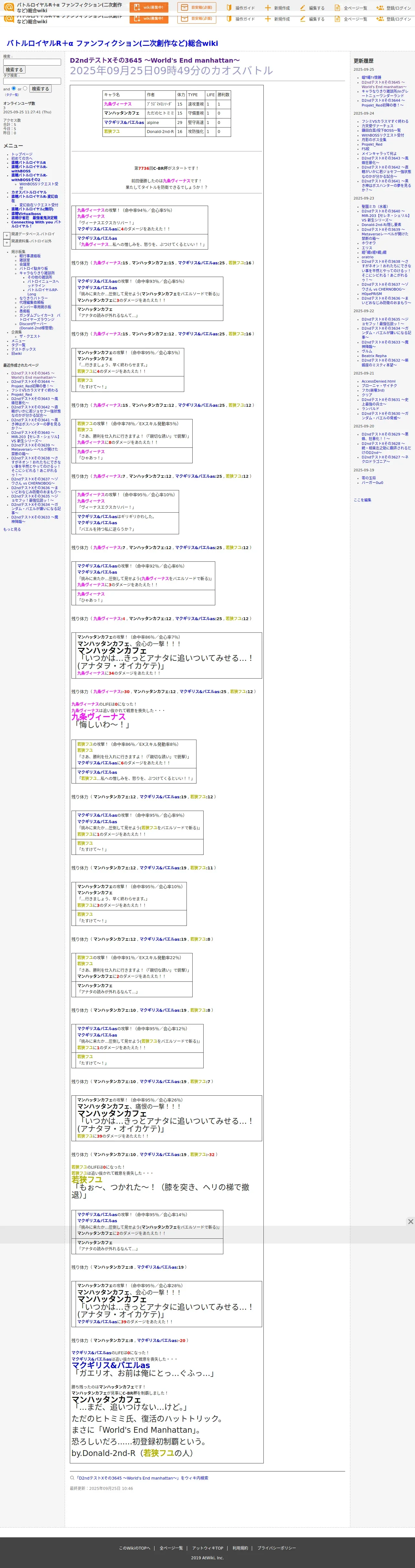This screenshot has height=1568, width=415.
Task: Open このWikiのTOPへ footer link
Action: coord(134,1548)
